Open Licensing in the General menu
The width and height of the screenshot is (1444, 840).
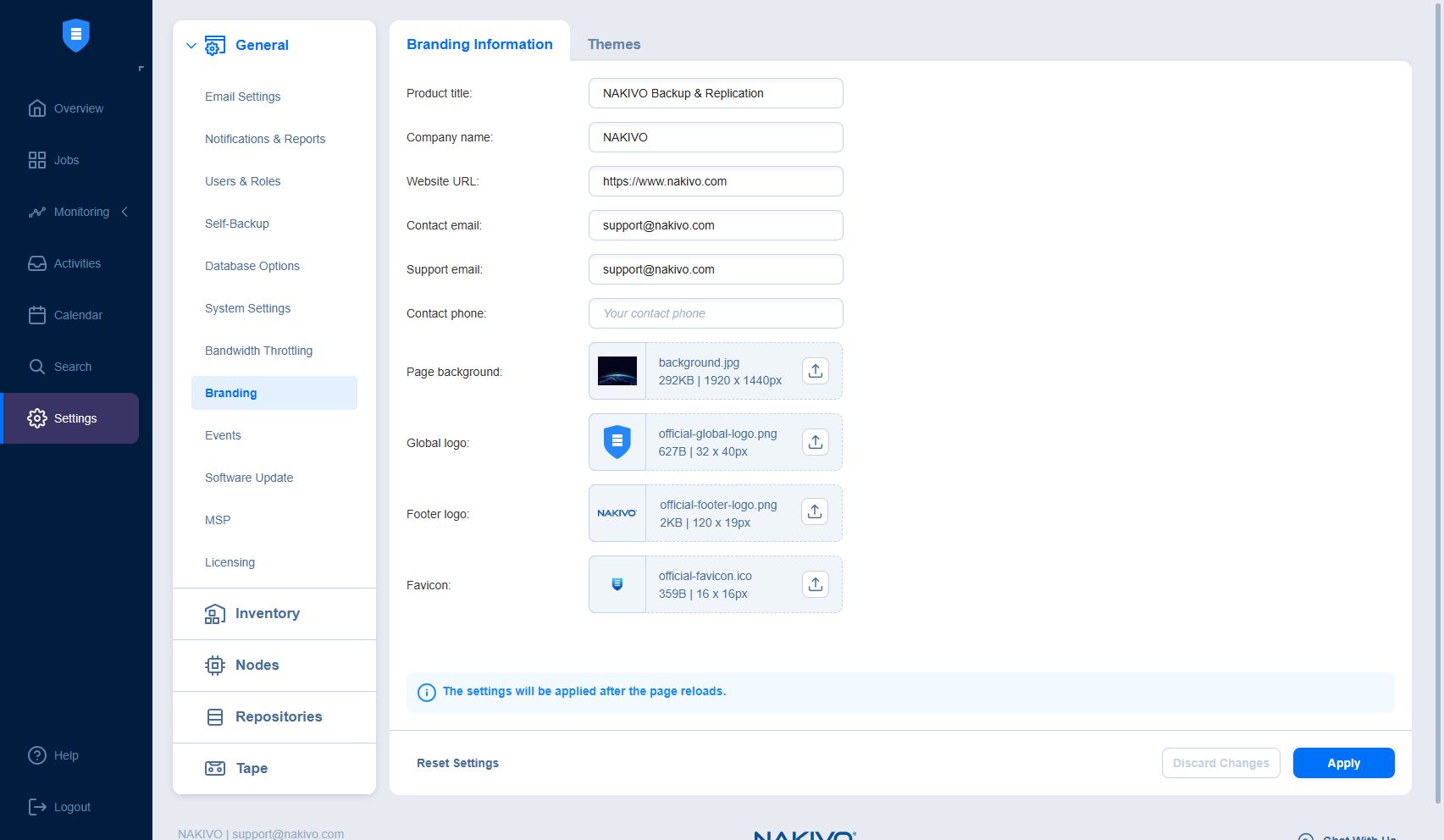click(x=230, y=562)
